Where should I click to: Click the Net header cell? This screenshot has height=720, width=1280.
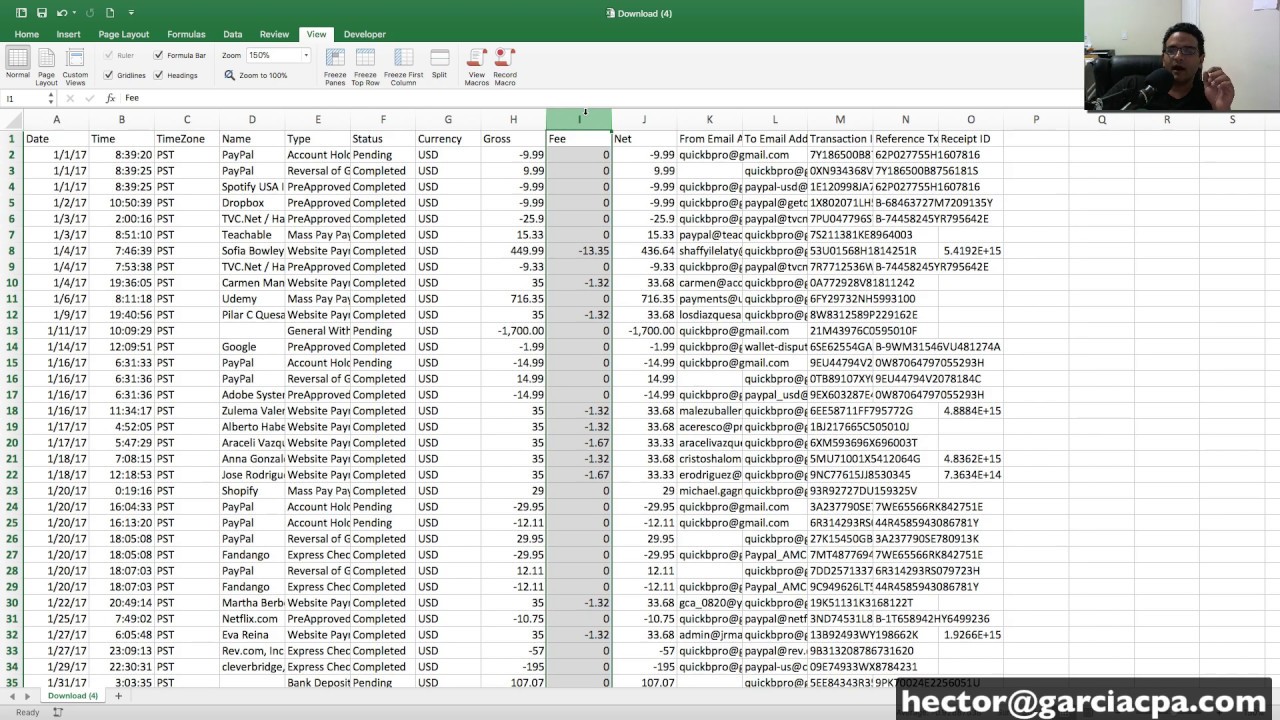[x=644, y=139]
